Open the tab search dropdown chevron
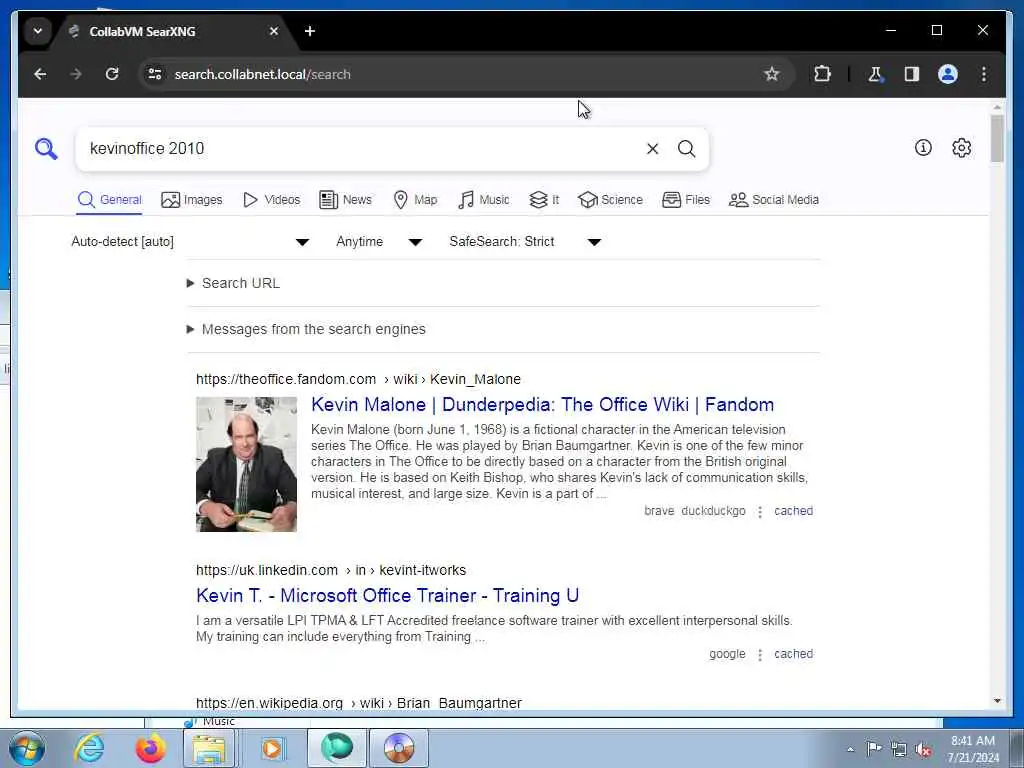The width and height of the screenshot is (1024, 768). click(x=38, y=31)
